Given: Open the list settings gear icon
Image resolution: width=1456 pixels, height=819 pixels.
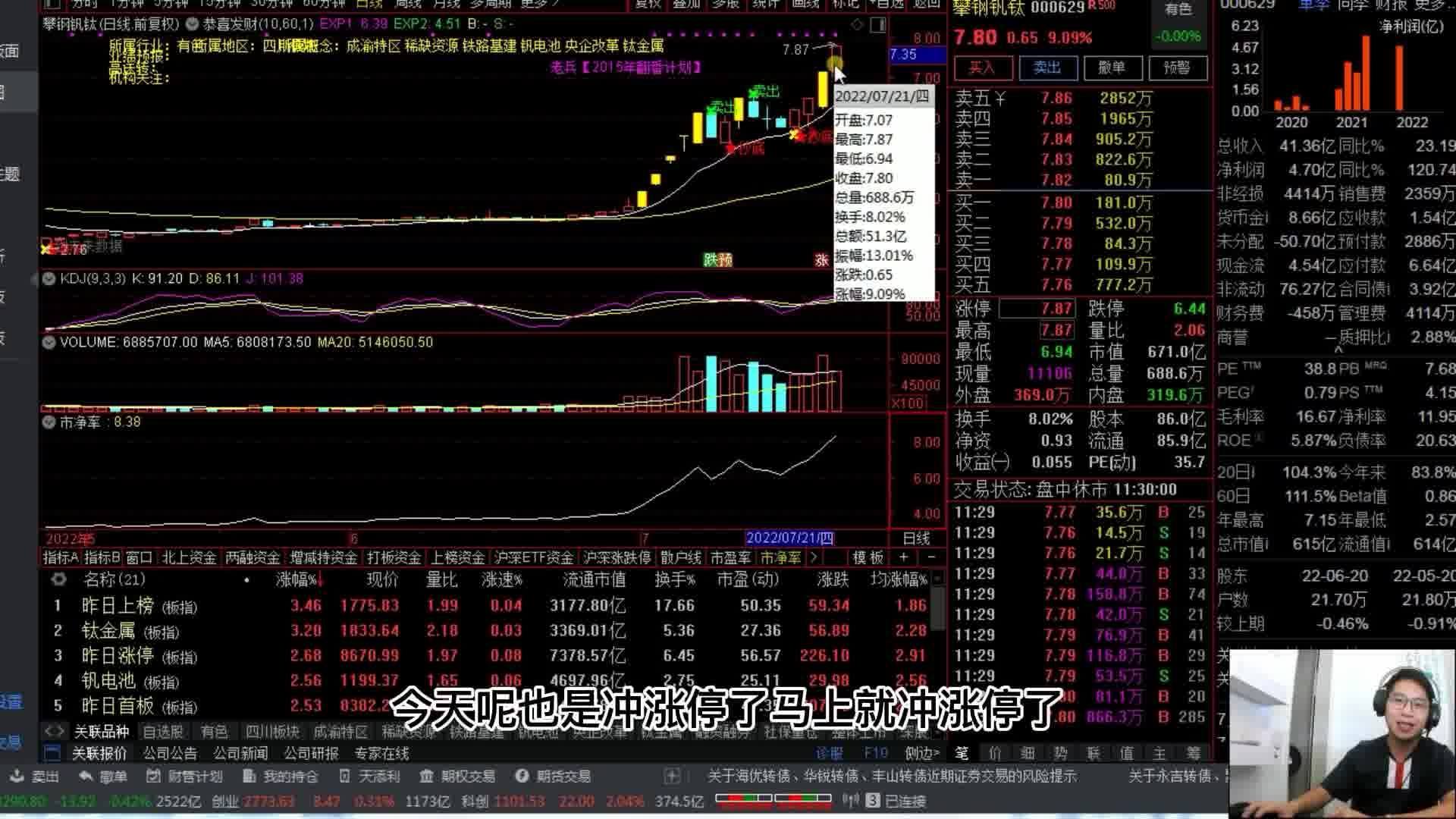Looking at the screenshot, I should click(58, 579).
